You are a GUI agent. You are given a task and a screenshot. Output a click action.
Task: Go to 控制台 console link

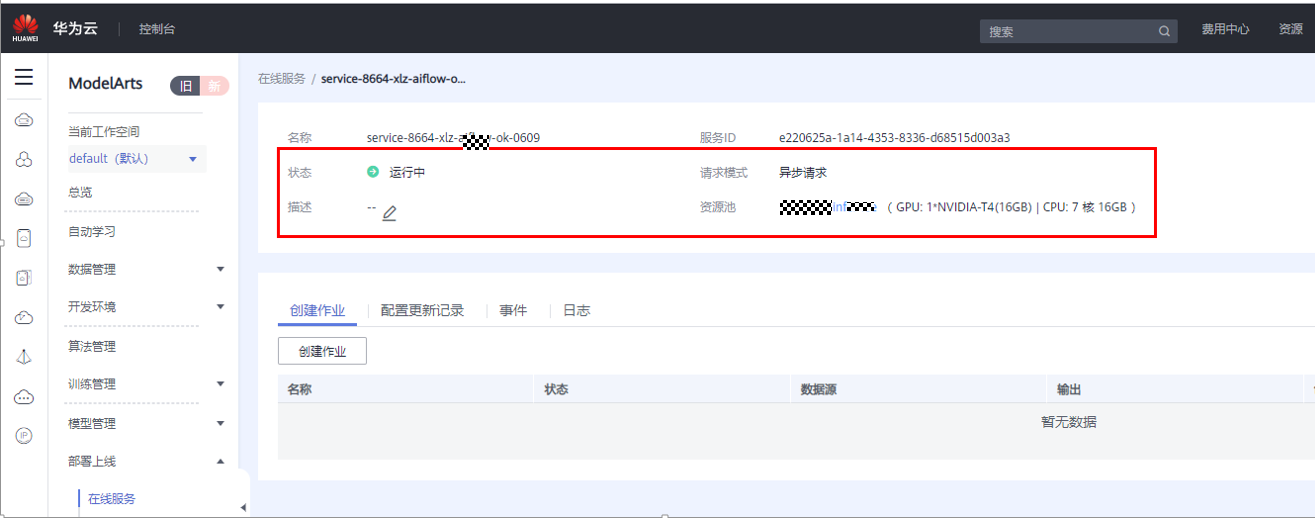coord(157,29)
